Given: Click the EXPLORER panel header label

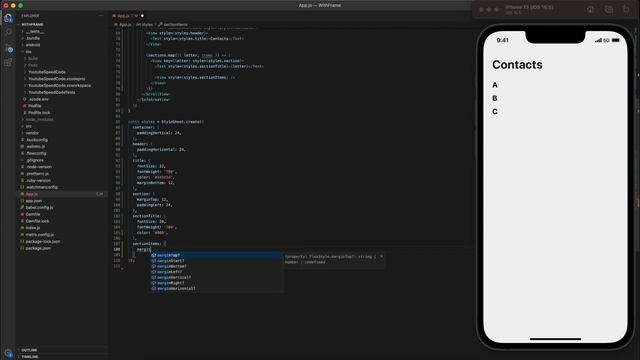Looking at the screenshot, I should 30,16.
